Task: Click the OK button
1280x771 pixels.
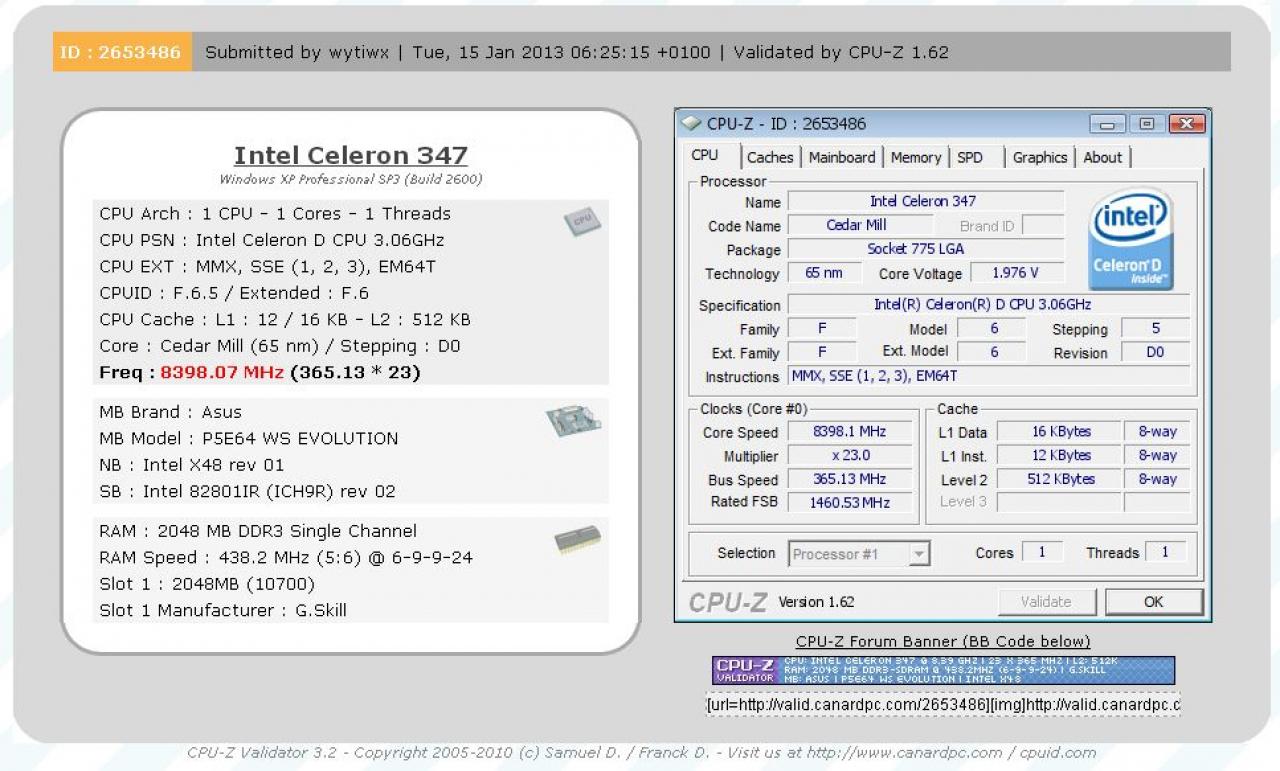Action: point(1154,602)
